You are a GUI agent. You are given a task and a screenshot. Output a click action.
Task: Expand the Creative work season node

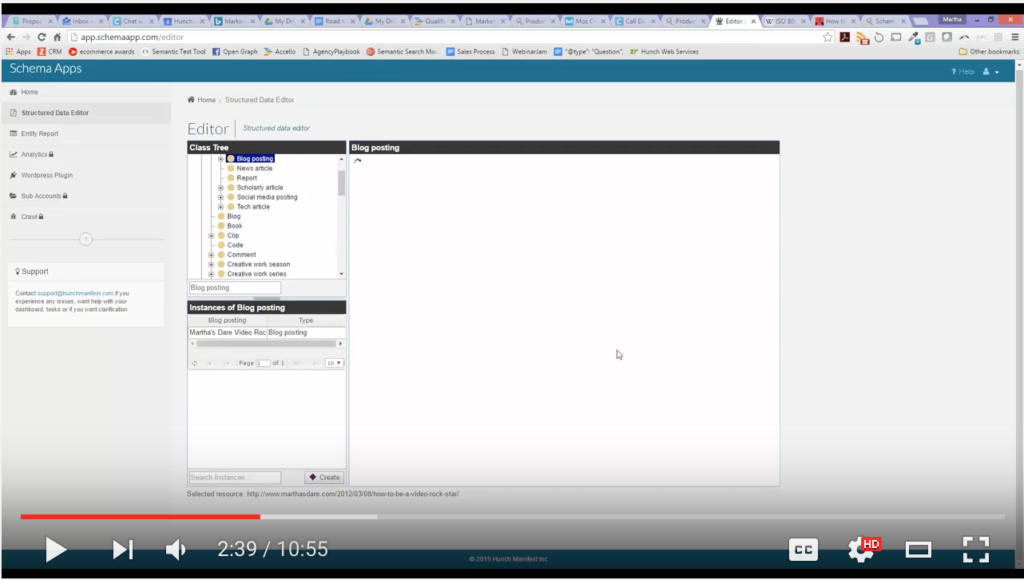coord(211,265)
